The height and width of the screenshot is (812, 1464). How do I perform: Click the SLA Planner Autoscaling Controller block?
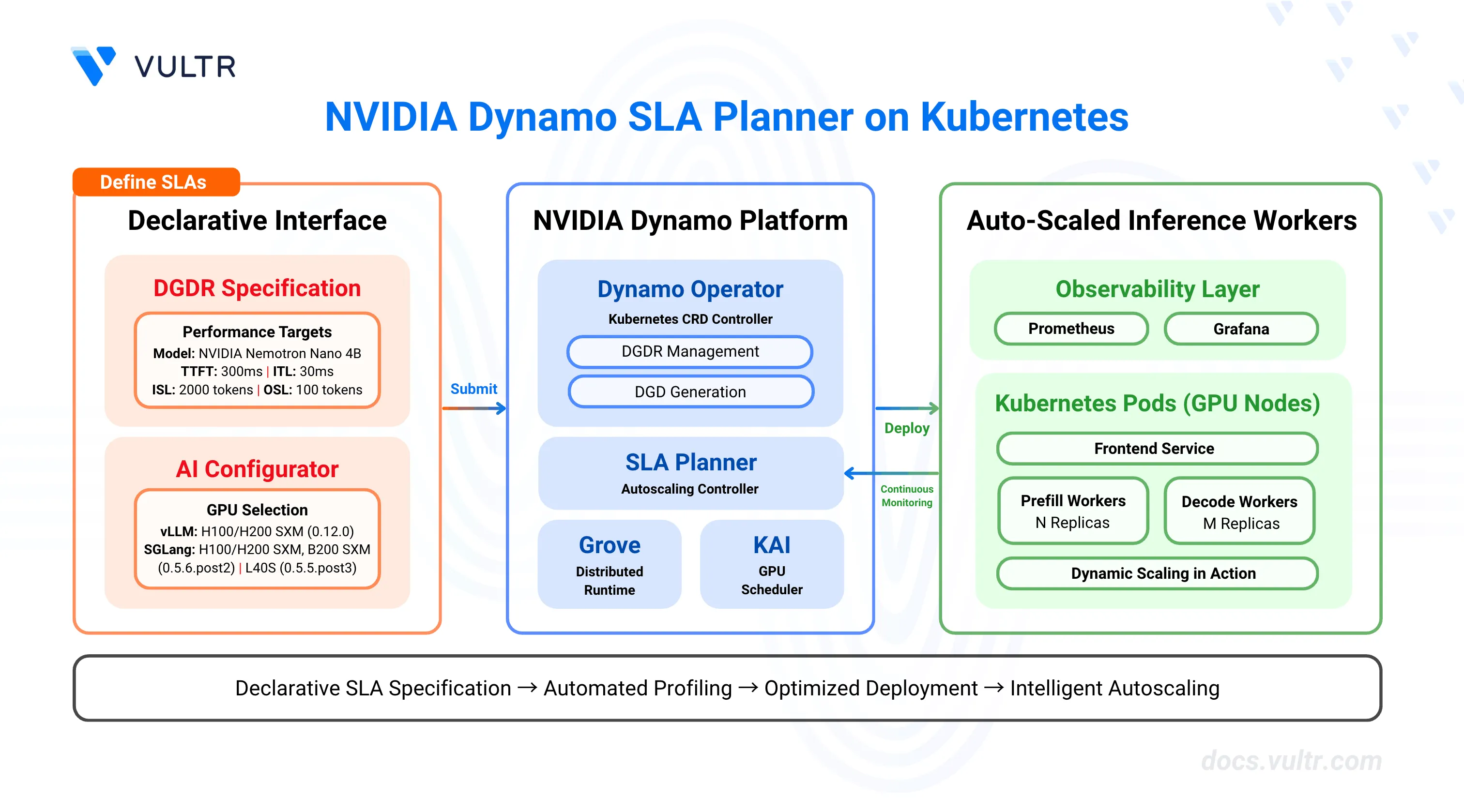[x=690, y=473]
